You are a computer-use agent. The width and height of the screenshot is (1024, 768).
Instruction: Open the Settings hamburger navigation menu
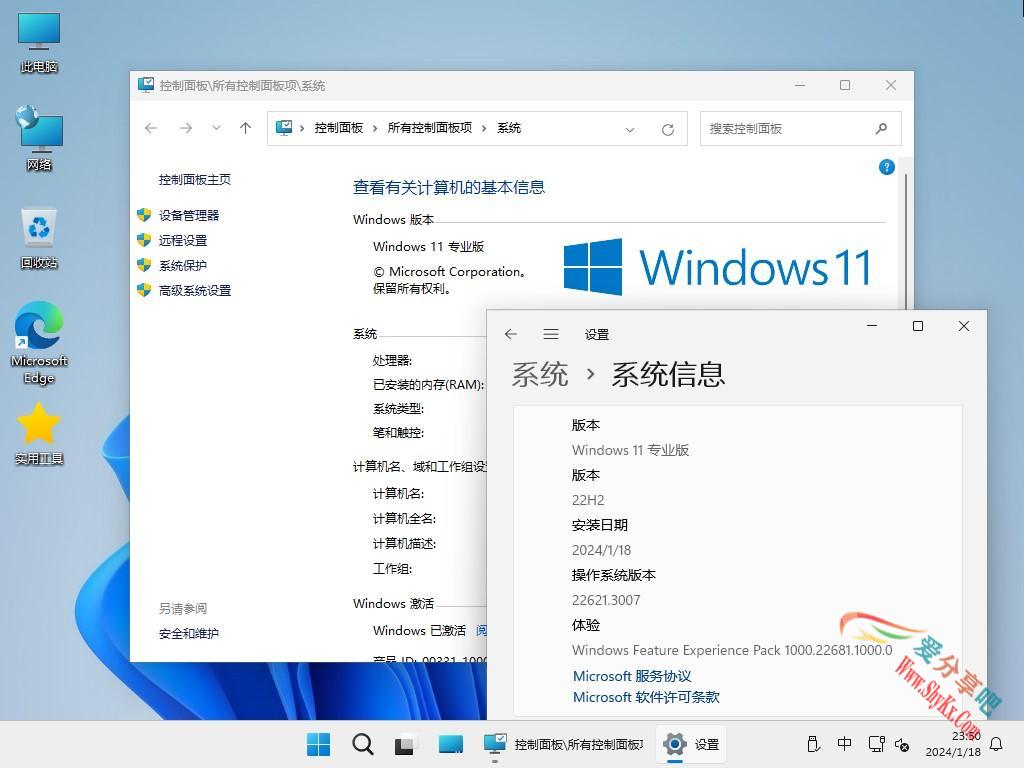pyautogui.click(x=551, y=334)
